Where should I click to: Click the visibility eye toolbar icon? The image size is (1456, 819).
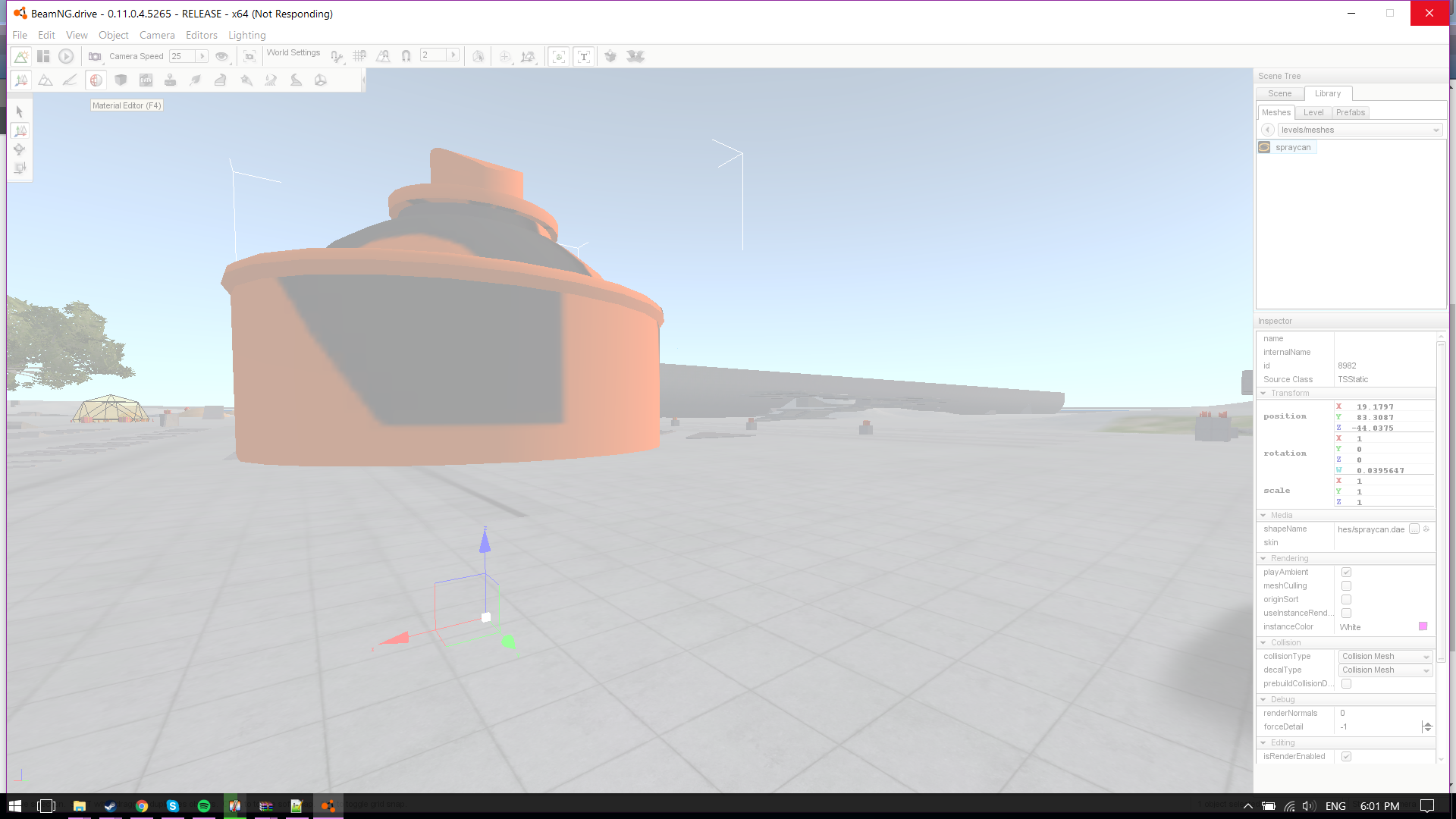click(x=221, y=56)
